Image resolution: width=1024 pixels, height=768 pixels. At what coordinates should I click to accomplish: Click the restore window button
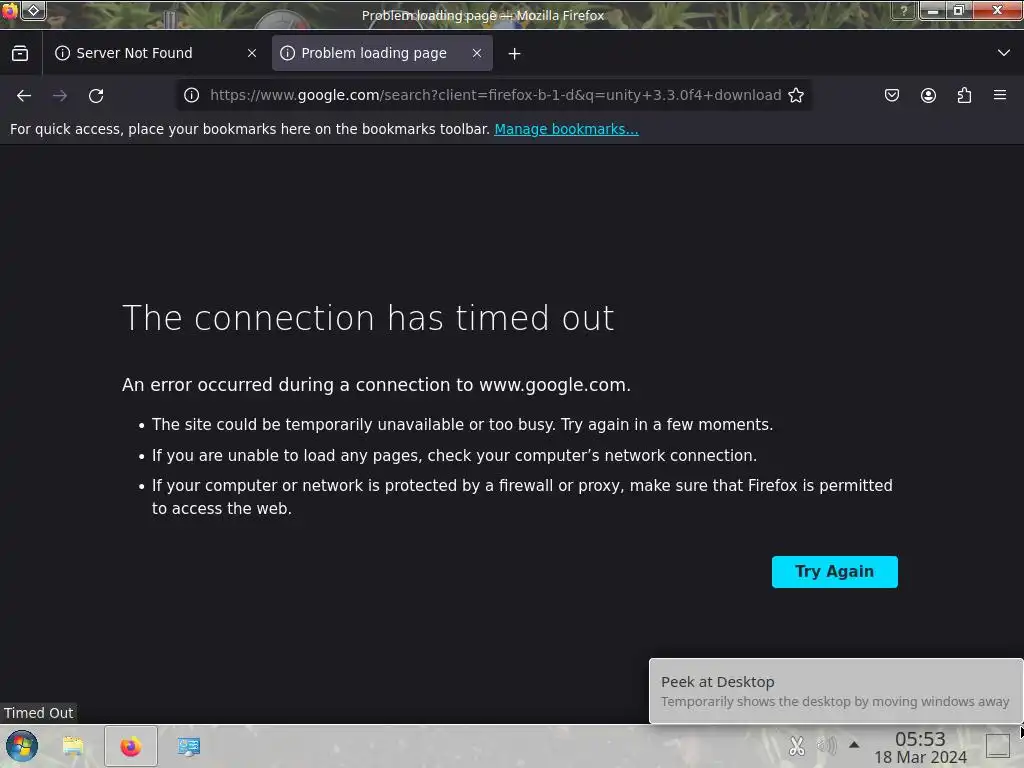coord(959,10)
